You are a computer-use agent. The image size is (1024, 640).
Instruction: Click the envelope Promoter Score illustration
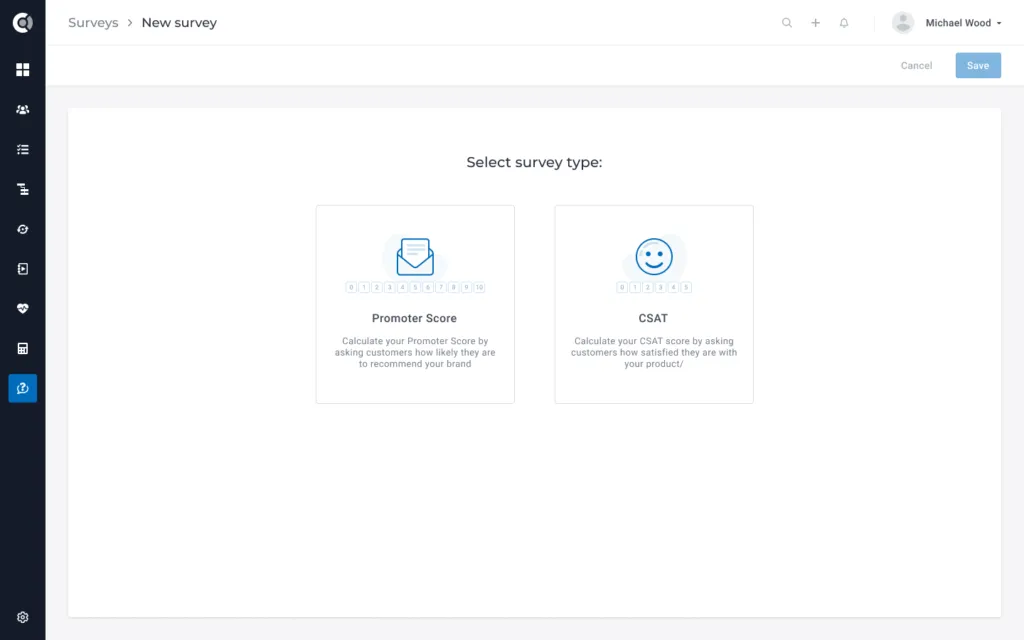pos(415,257)
